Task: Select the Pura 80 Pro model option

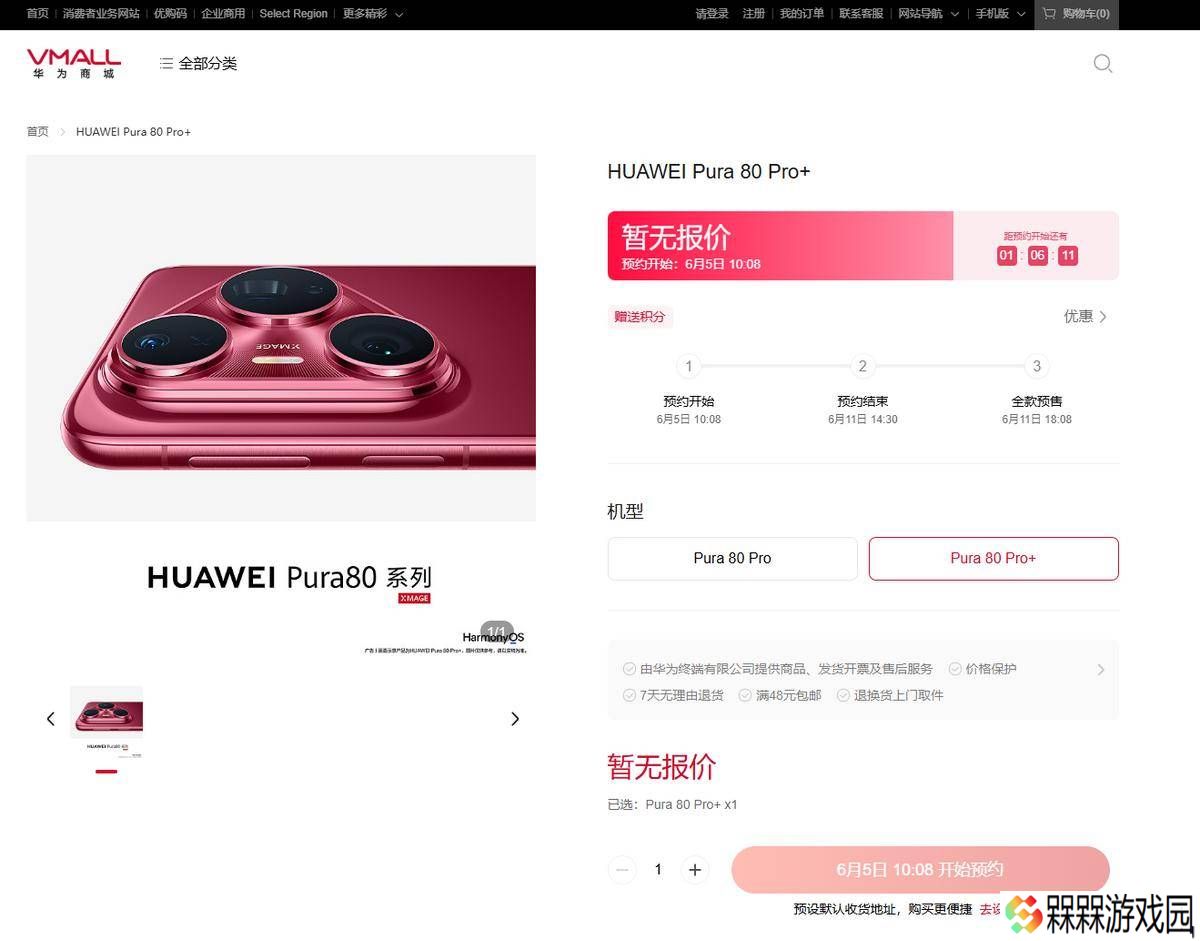Action: pyautogui.click(x=732, y=559)
